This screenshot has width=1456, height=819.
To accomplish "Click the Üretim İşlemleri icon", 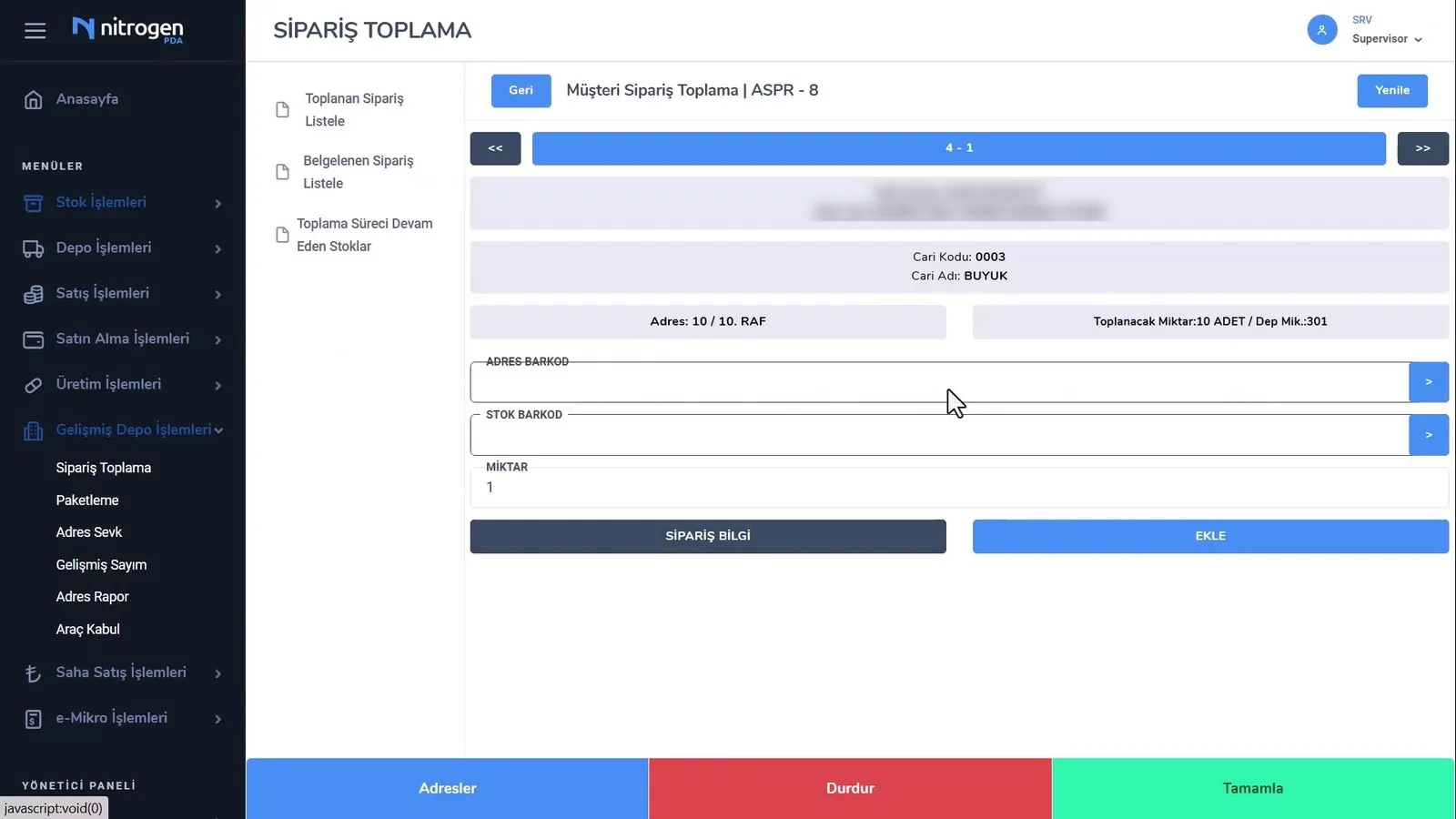I will tap(33, 385).
